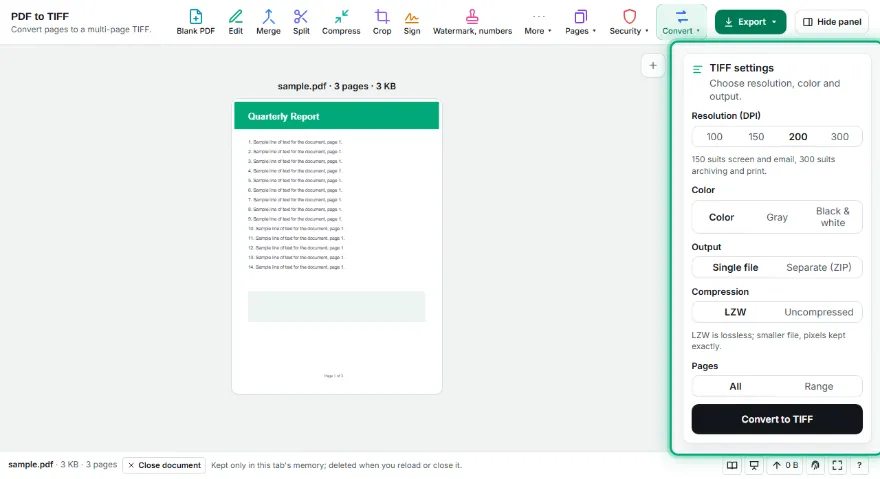Click the PDF to TIFF title
880x479 pixels.
[40, 16]
